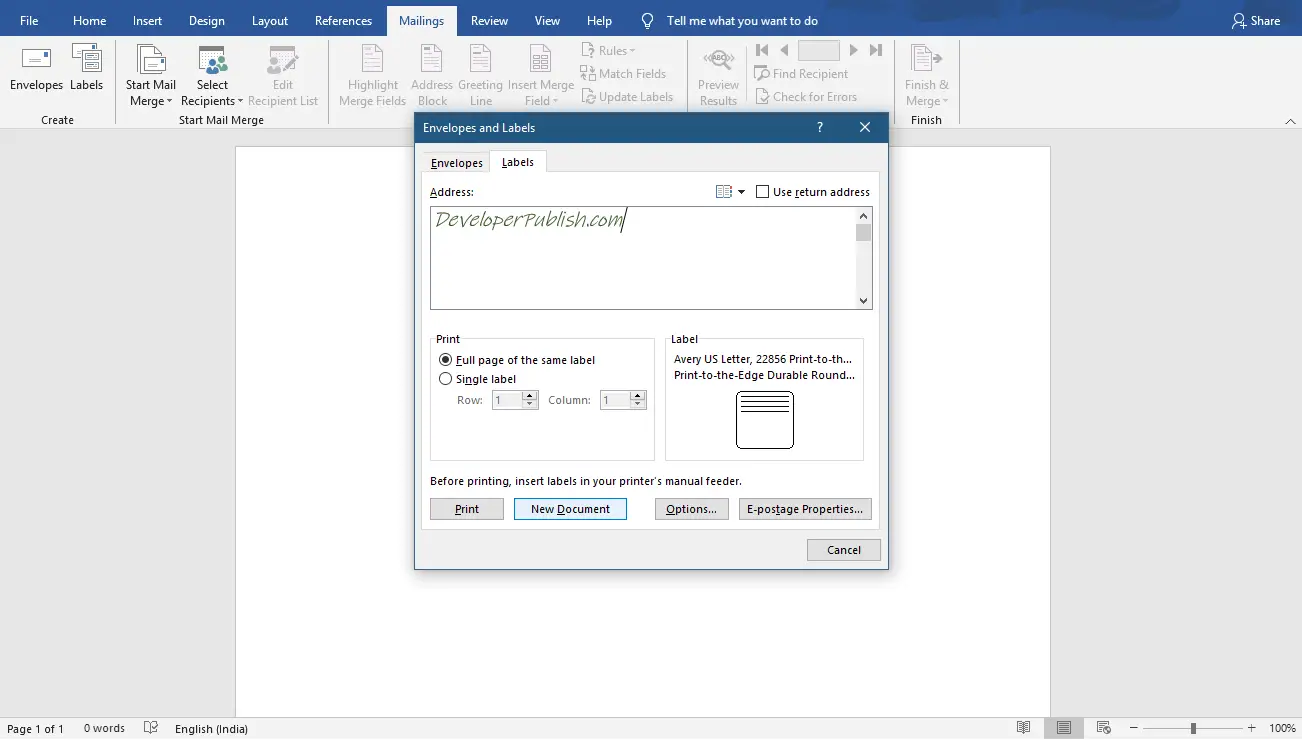Increase the Row value with the up stepper
This screenshot has width=1302, height=740.
pos(530,395)
